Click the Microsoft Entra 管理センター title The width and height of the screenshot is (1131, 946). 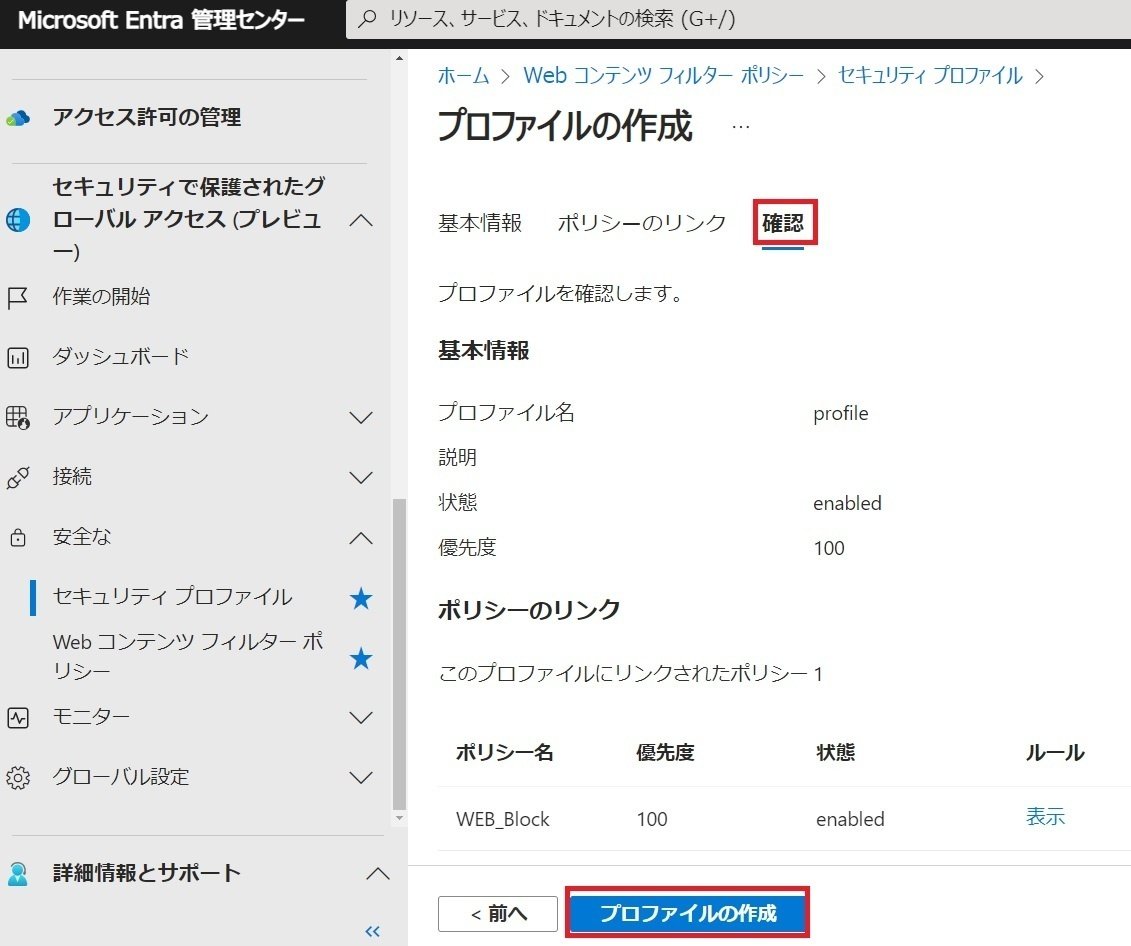click(161, 19)
